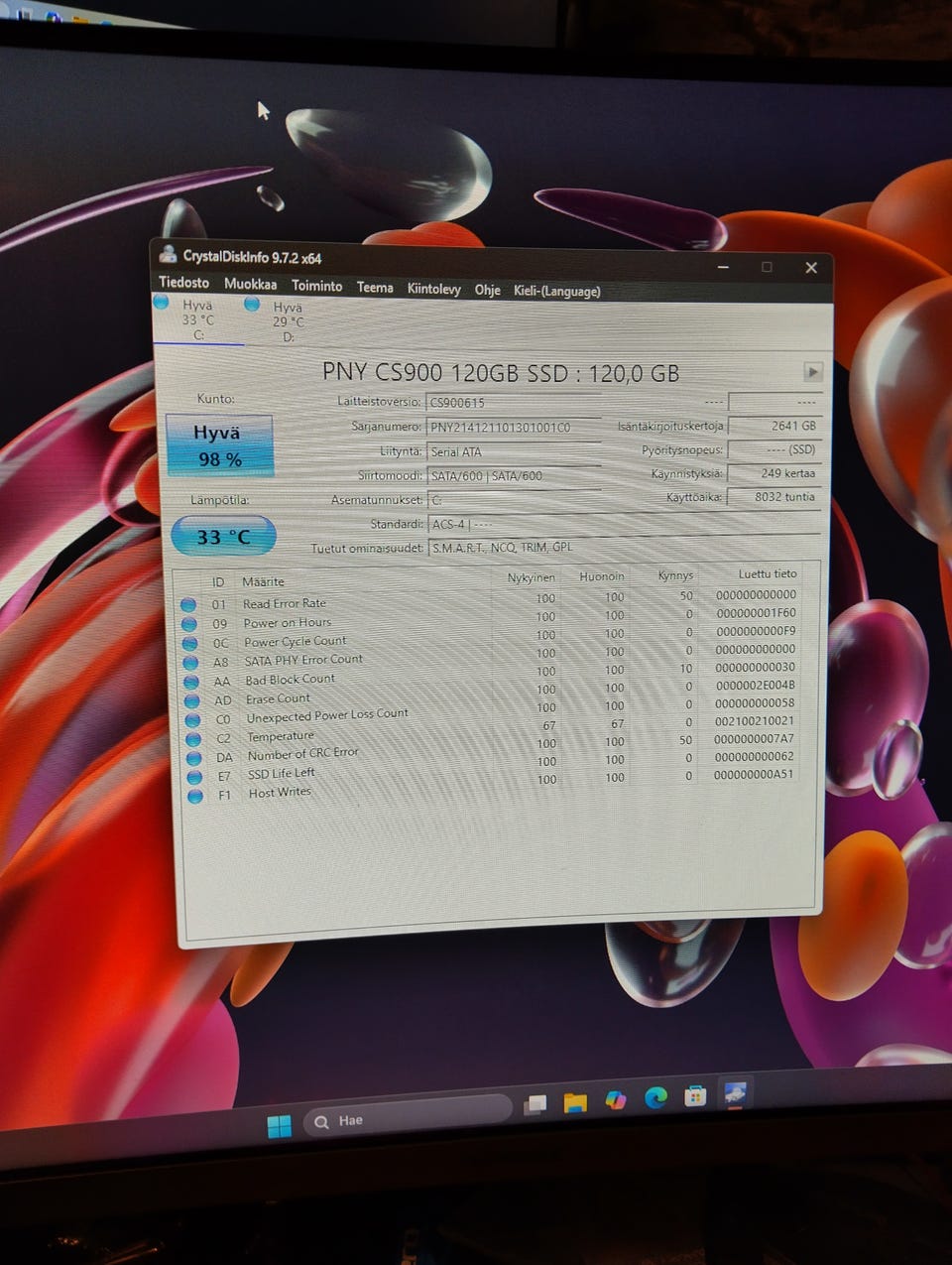Open Microsoft Edge from the taskbar
Screen dimensions: 952x1265
pos(655,1098)
